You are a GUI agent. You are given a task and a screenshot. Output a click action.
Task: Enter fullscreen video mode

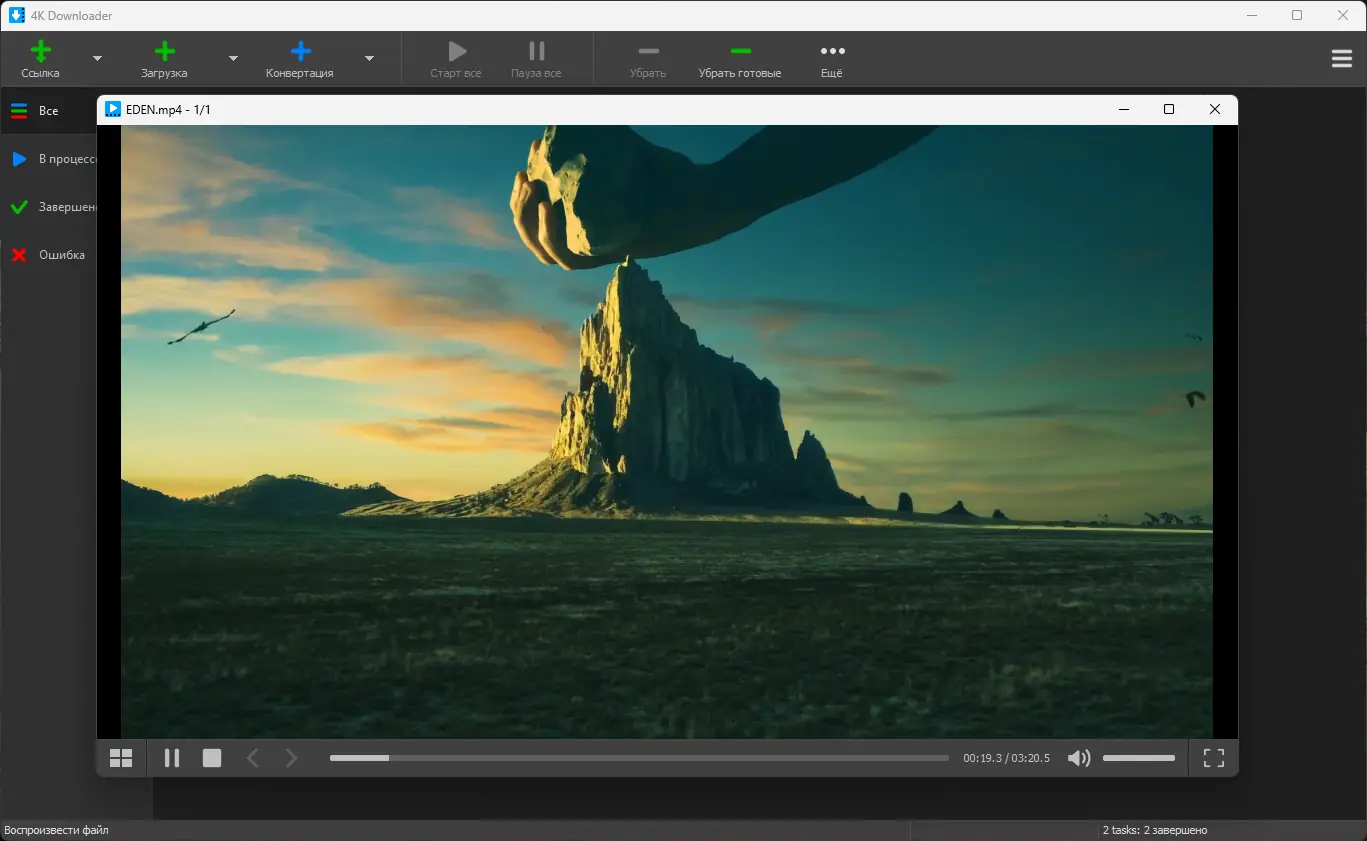(x=1213, y=758)
